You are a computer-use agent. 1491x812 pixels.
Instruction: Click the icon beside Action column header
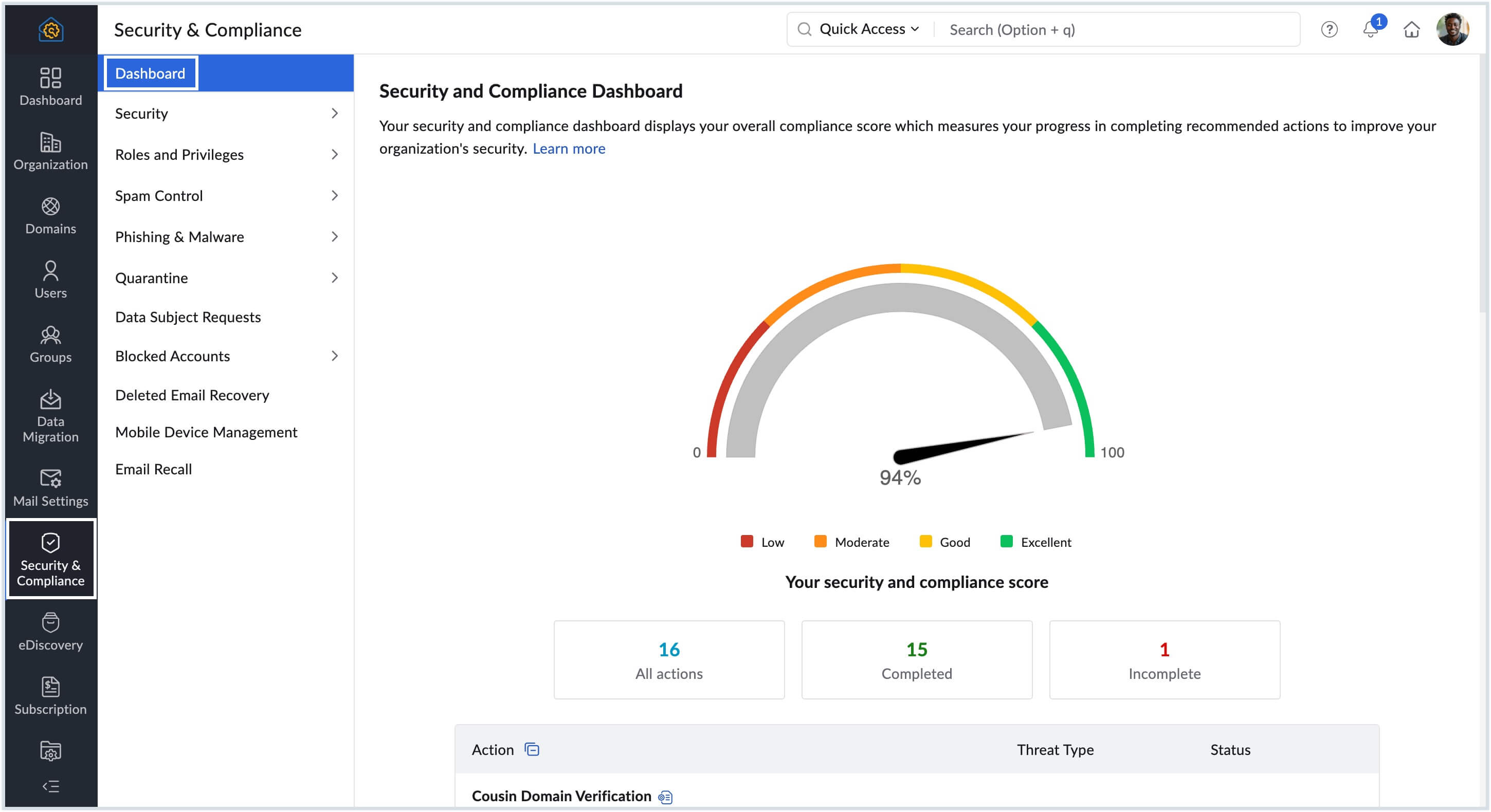click(531, 749)
